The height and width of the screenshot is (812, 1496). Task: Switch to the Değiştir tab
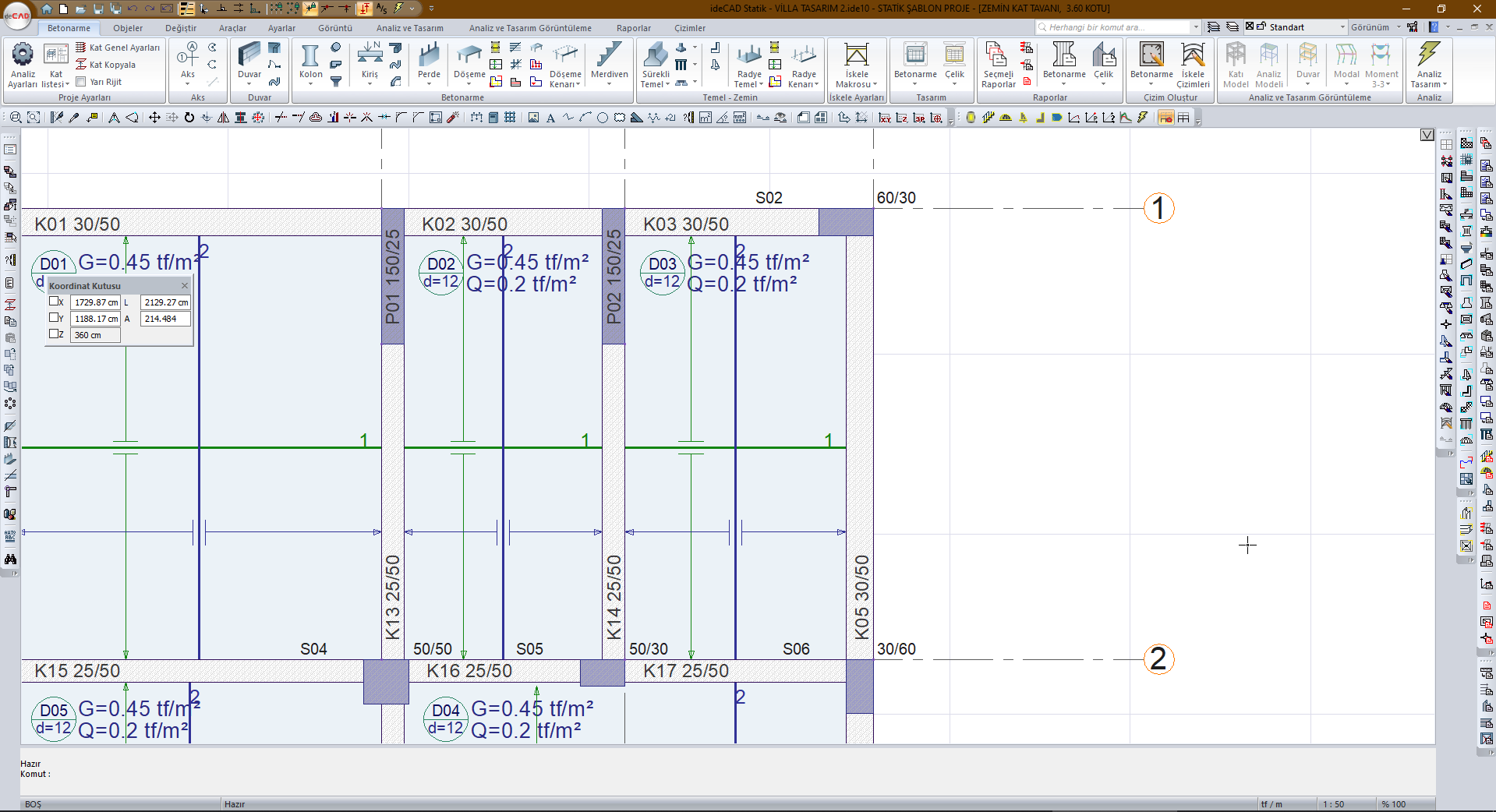[181, 28]
